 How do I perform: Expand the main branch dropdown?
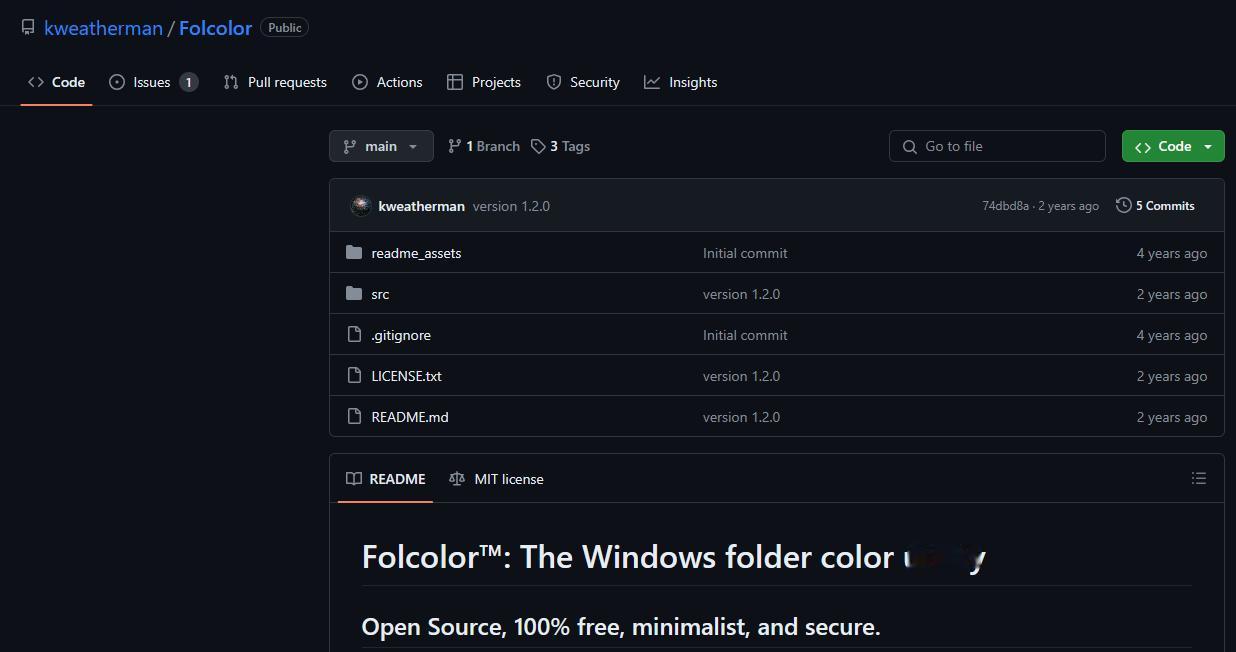pyautogui.click(x=381, y=146)
